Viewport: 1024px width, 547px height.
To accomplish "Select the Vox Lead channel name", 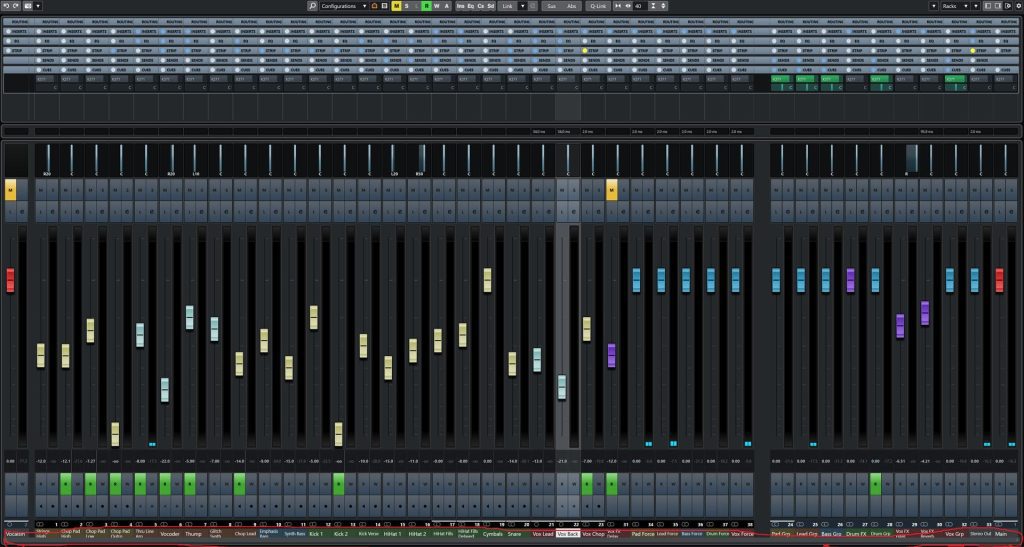I will (543, 534).
